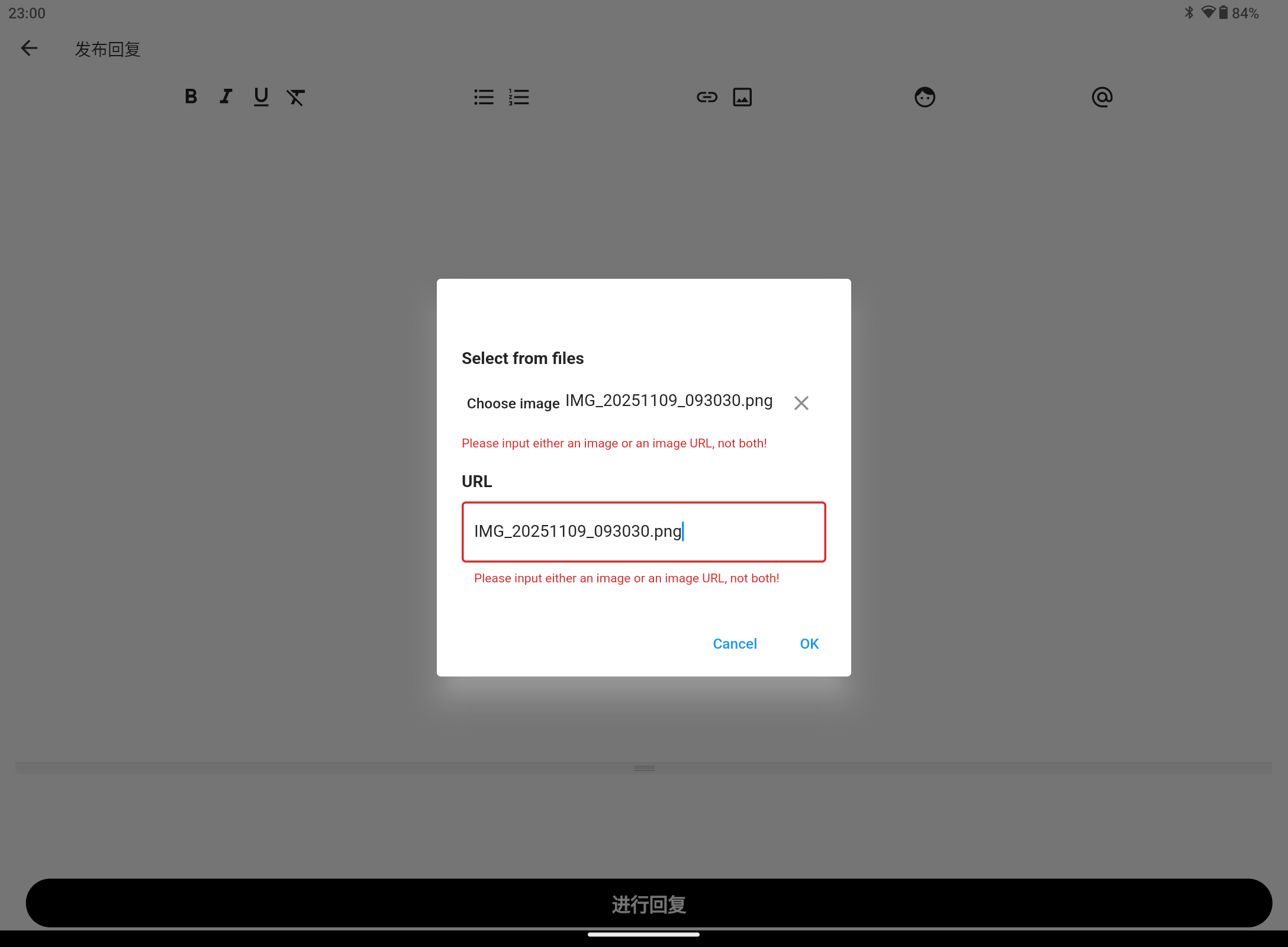
Task: Apply underline formatting
Action: coord(261,96)
